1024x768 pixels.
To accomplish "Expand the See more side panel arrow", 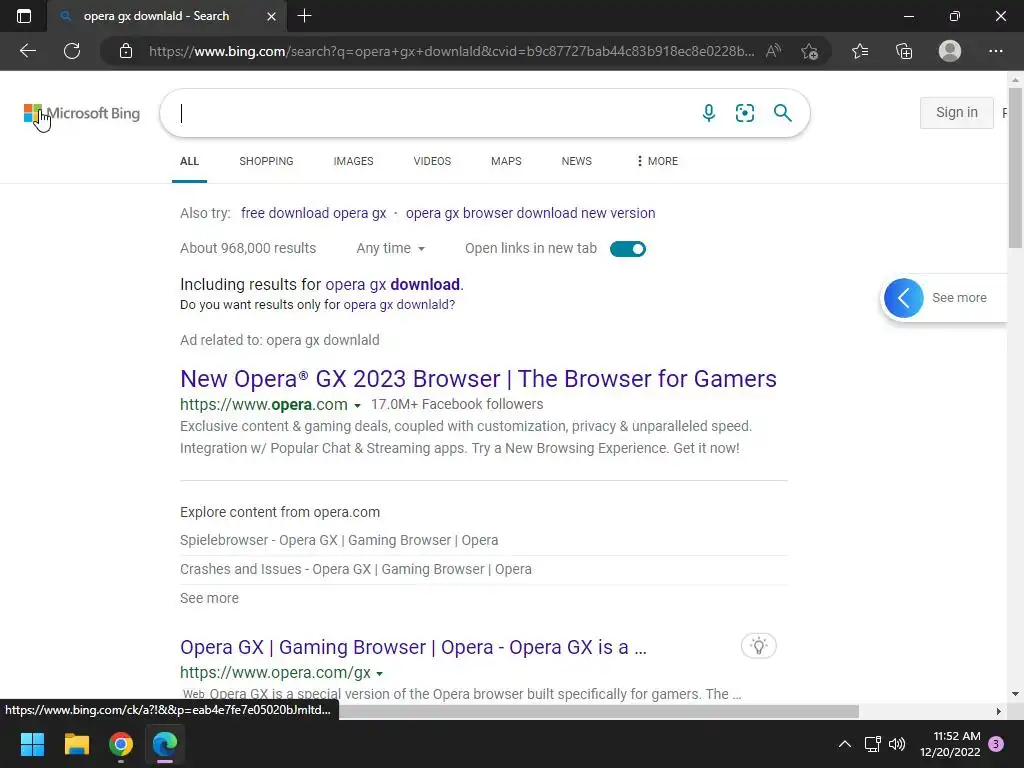I will pyautogui.click(x=904, y=298).
